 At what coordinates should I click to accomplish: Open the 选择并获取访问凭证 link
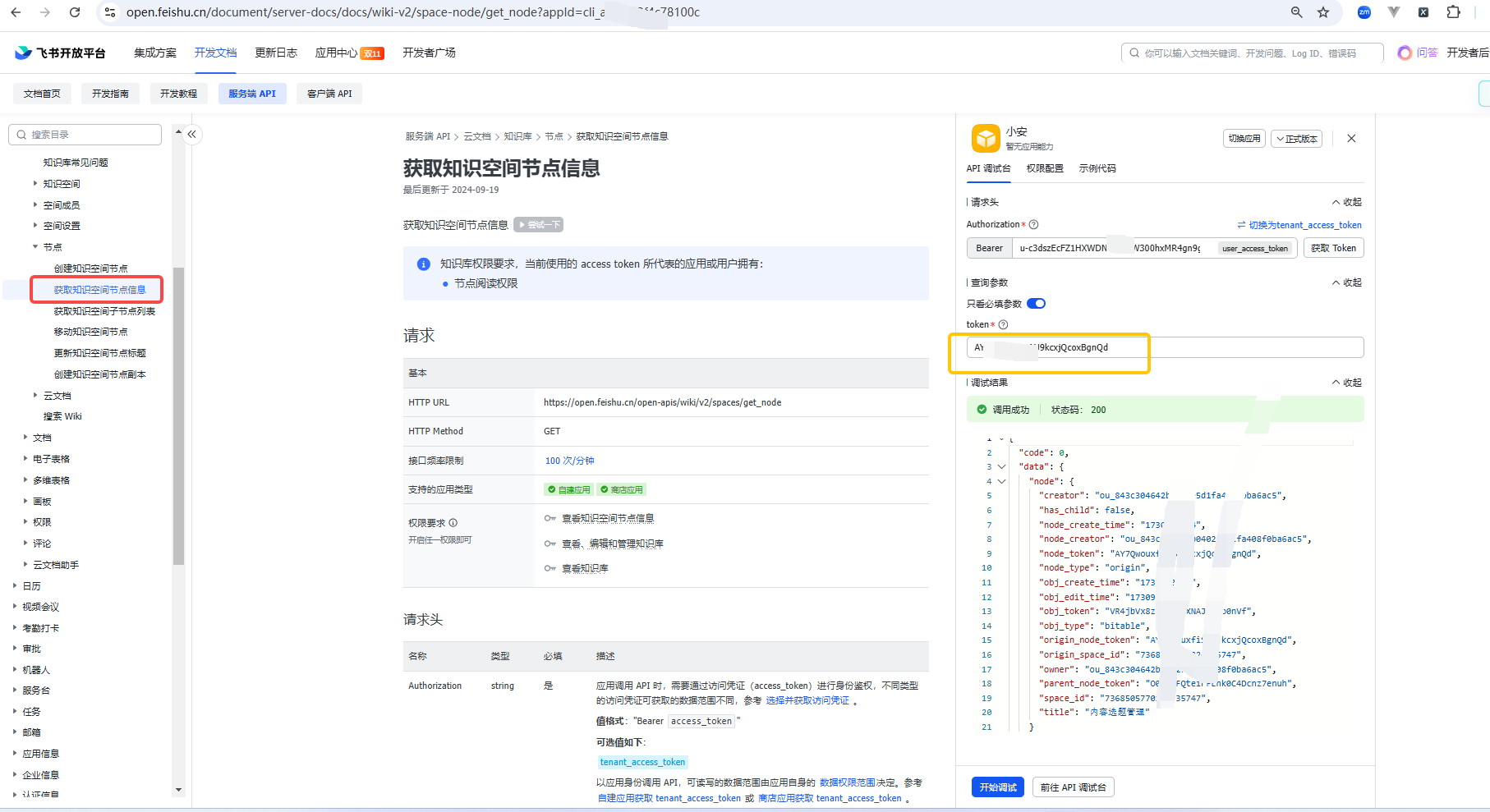pyautogui.click(x=807, y=700)
